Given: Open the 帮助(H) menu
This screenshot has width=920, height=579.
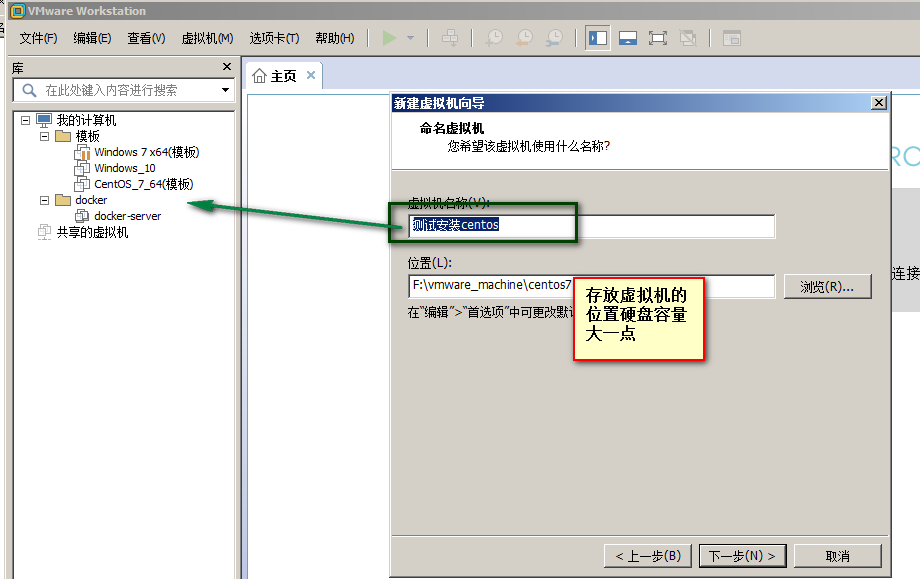Looking at the screenshot, I should point(334,38).
